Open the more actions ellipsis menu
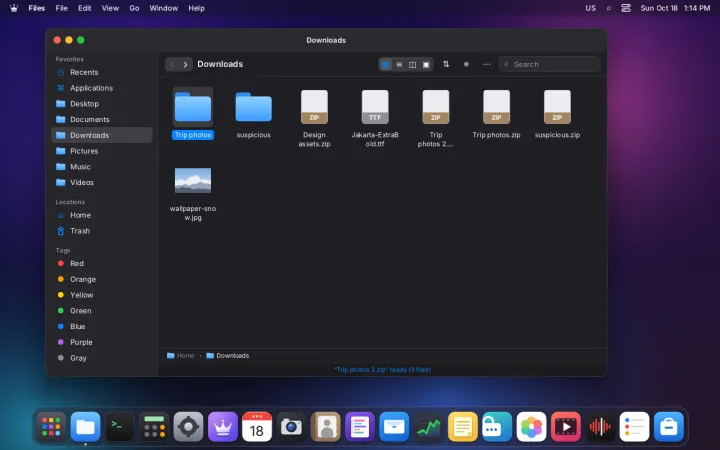720x450 pixels. coord(487,64)
